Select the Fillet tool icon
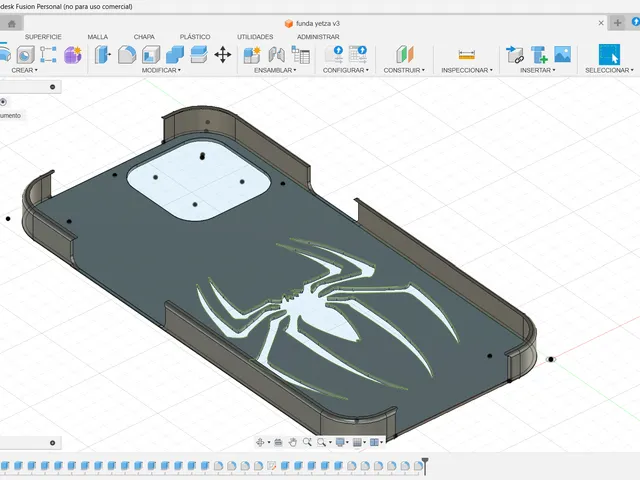Image resolution: width=640 pixels, height=480 pixels. [x=127, y=54]
